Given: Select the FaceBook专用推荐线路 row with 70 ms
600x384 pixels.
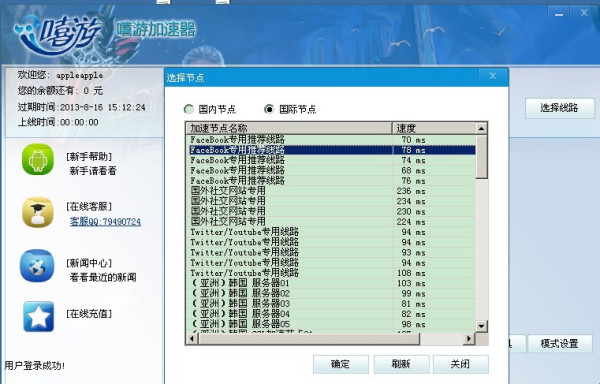Looking at the screenshot, I should tap(331, 140).
